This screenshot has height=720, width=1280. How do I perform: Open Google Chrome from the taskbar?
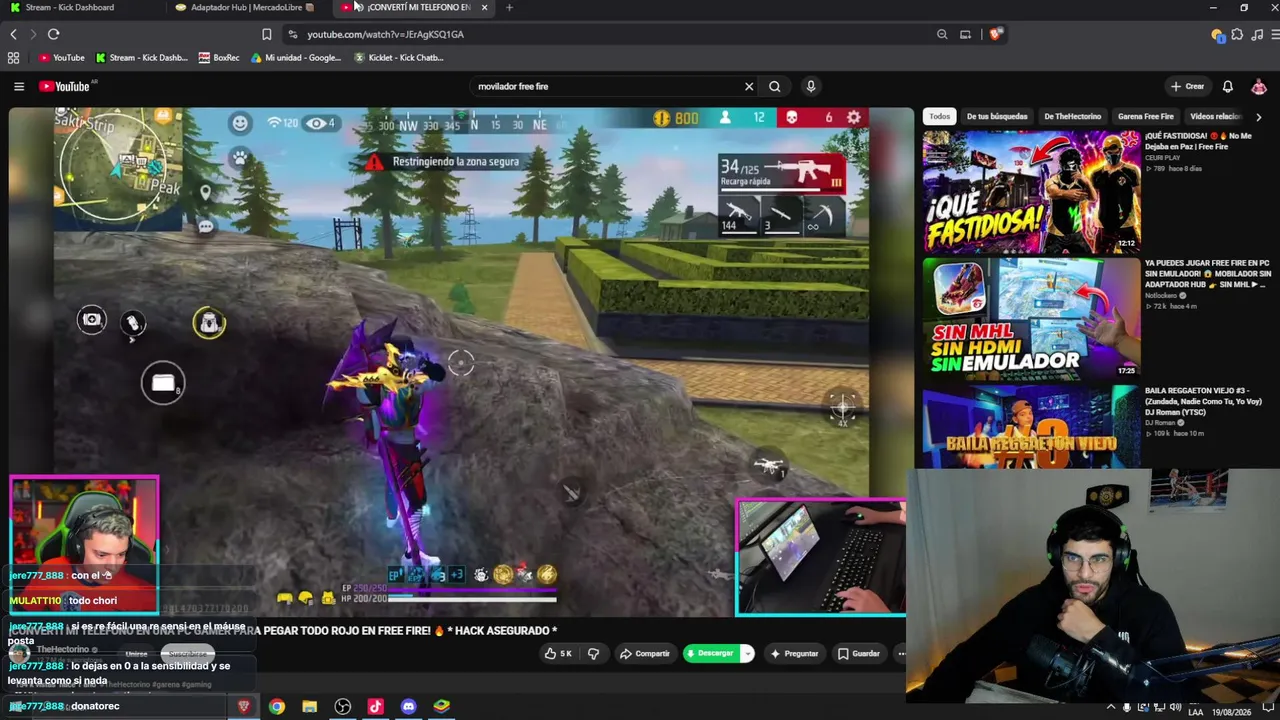(x=277, y=707)
